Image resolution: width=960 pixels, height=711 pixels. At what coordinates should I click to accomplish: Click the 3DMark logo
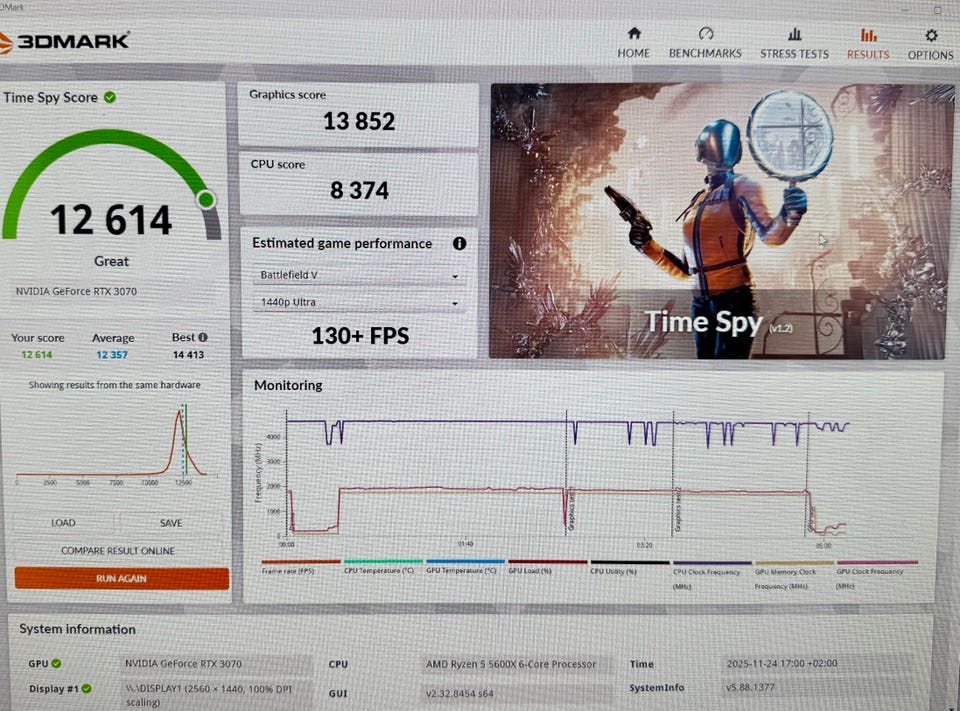[x=64, y=42]
